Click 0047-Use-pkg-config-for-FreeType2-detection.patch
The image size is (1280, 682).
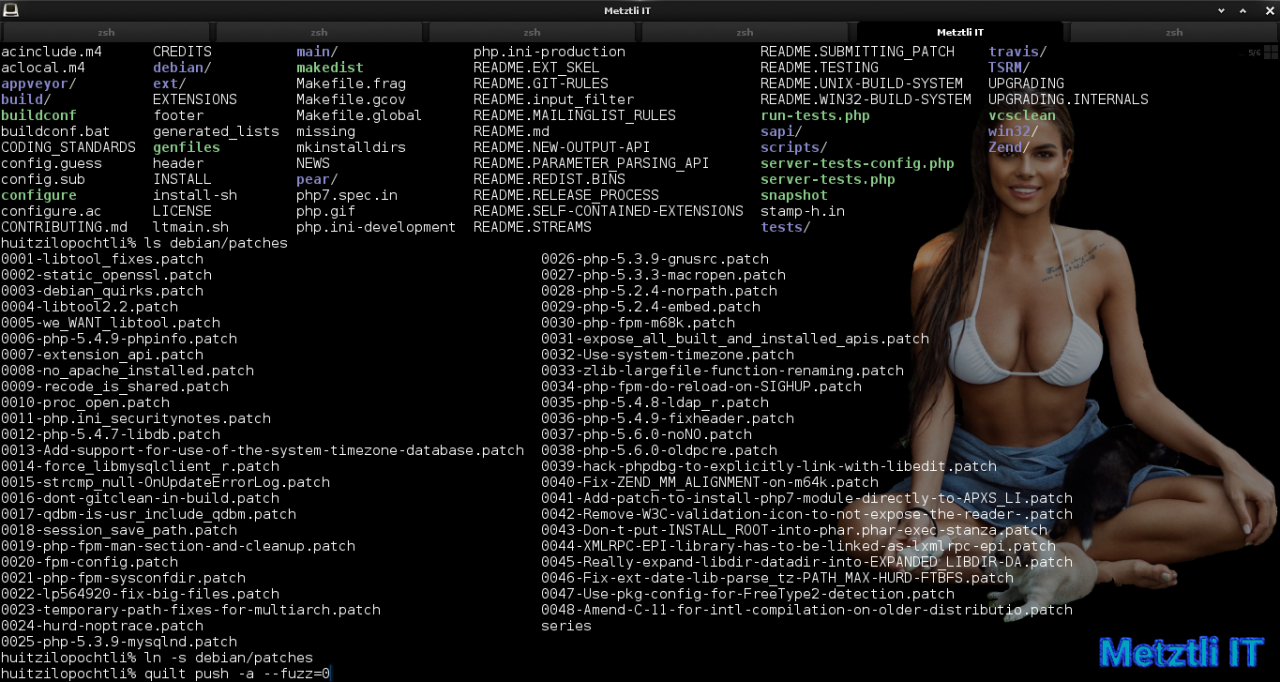[748, 594]
